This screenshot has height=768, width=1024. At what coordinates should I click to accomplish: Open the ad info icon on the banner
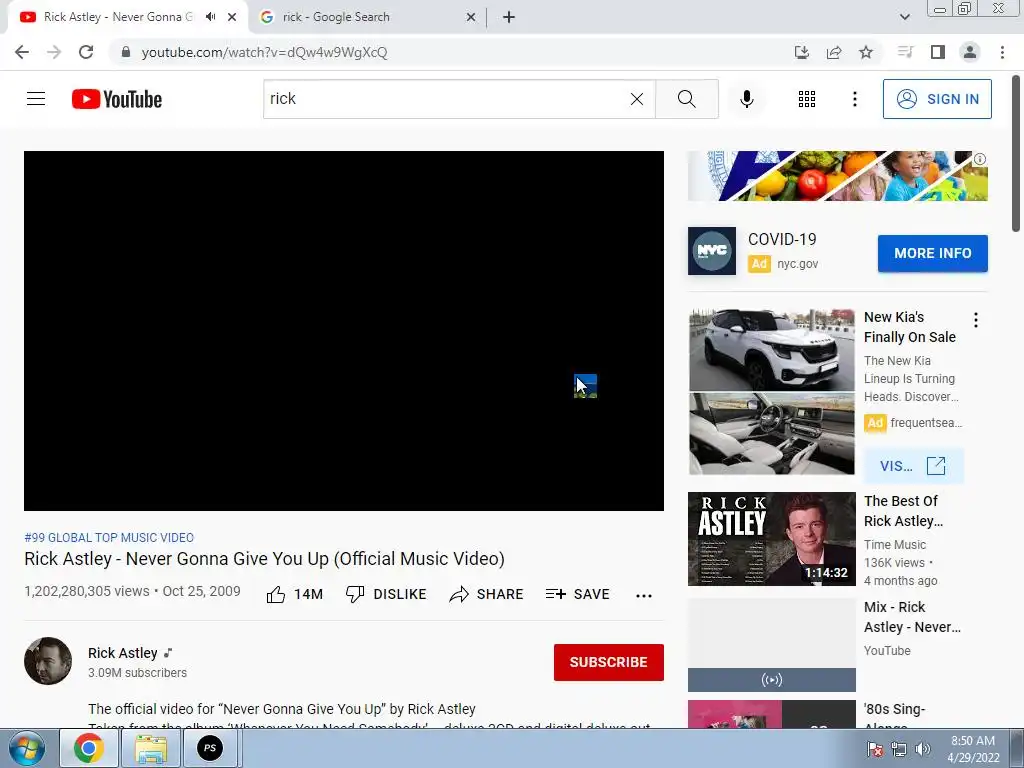tap(980, 159)
